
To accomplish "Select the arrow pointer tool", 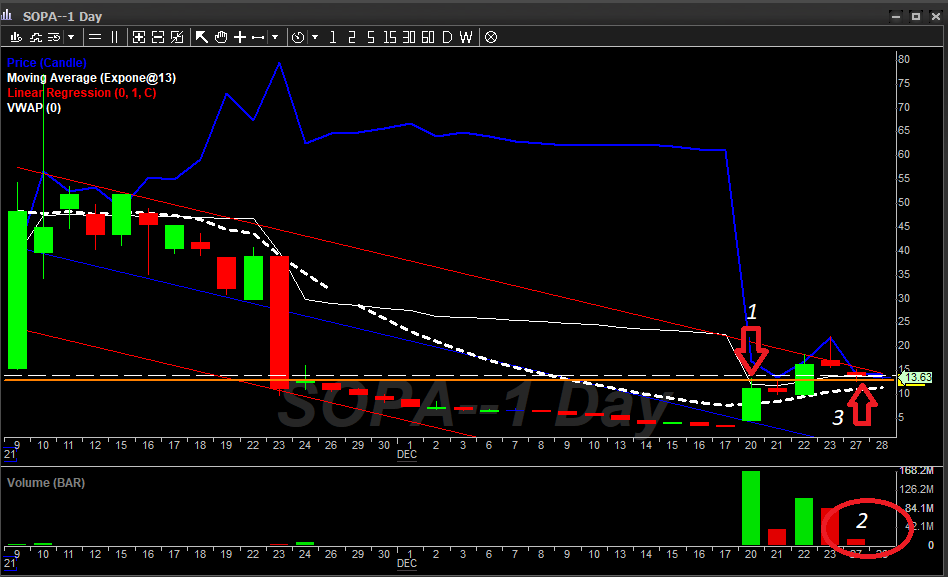I will (201, 37).
